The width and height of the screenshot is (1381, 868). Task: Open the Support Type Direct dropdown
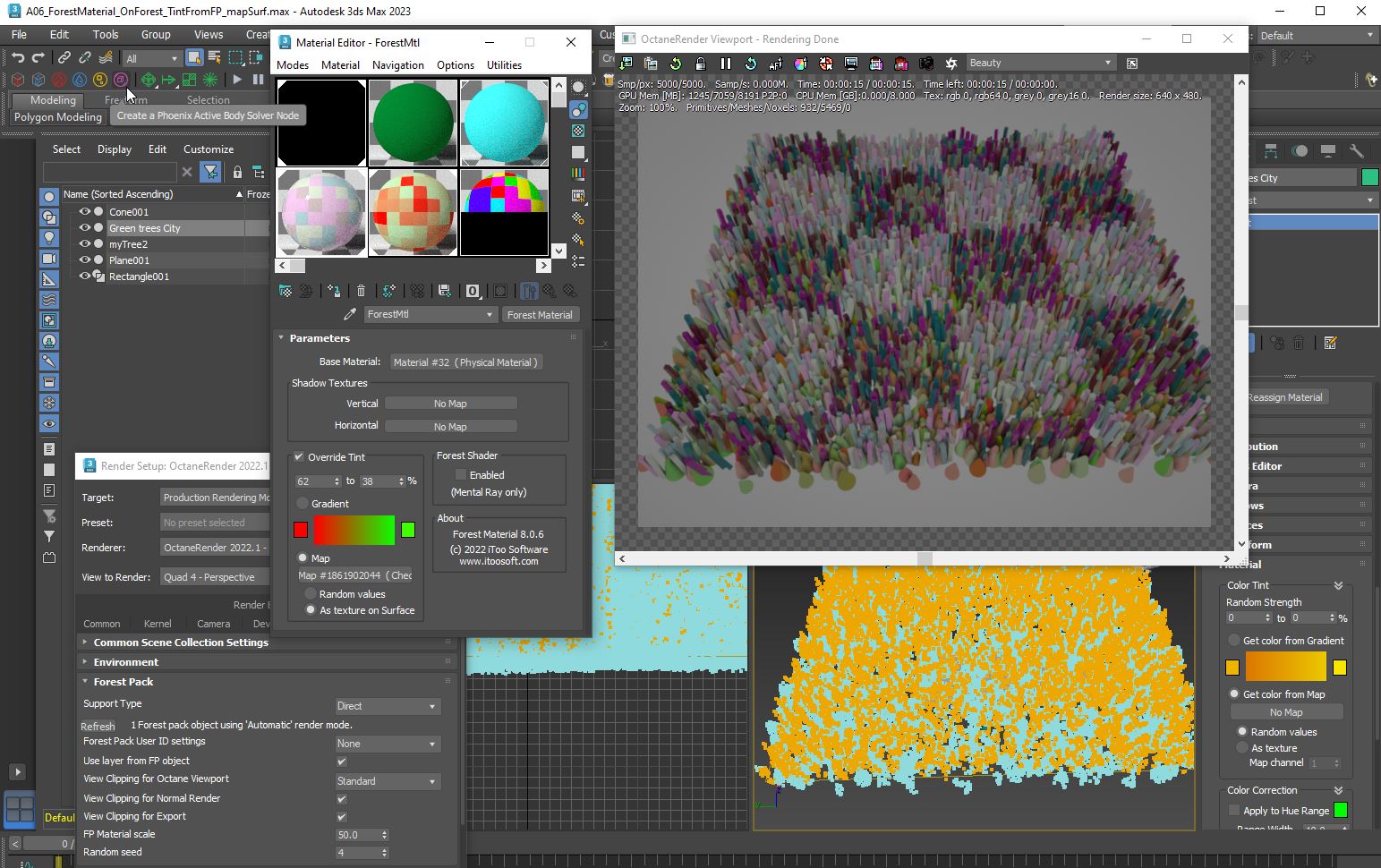point(388,707)
